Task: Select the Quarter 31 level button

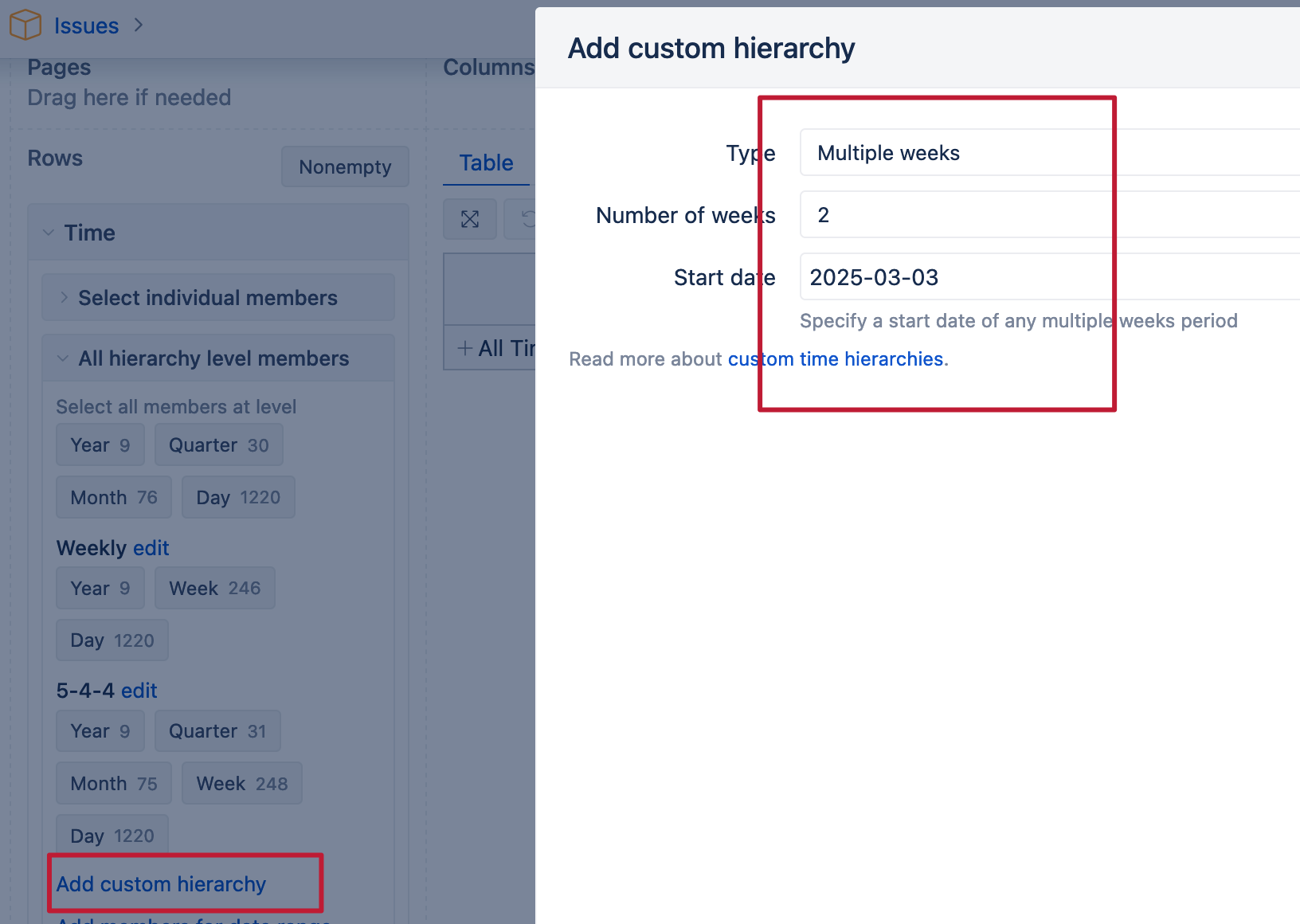Action: click(x=217, y=731)
